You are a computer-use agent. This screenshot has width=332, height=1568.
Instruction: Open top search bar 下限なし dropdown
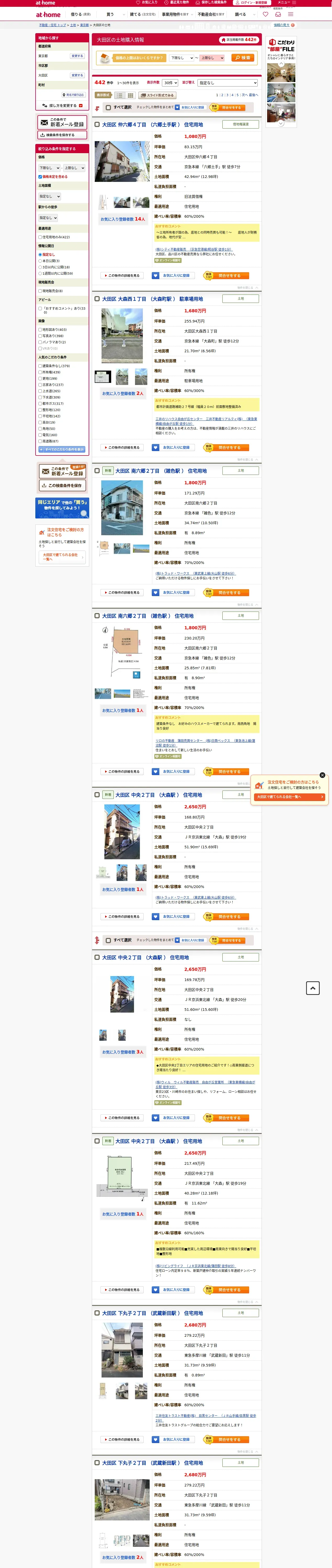coord(182,58)
